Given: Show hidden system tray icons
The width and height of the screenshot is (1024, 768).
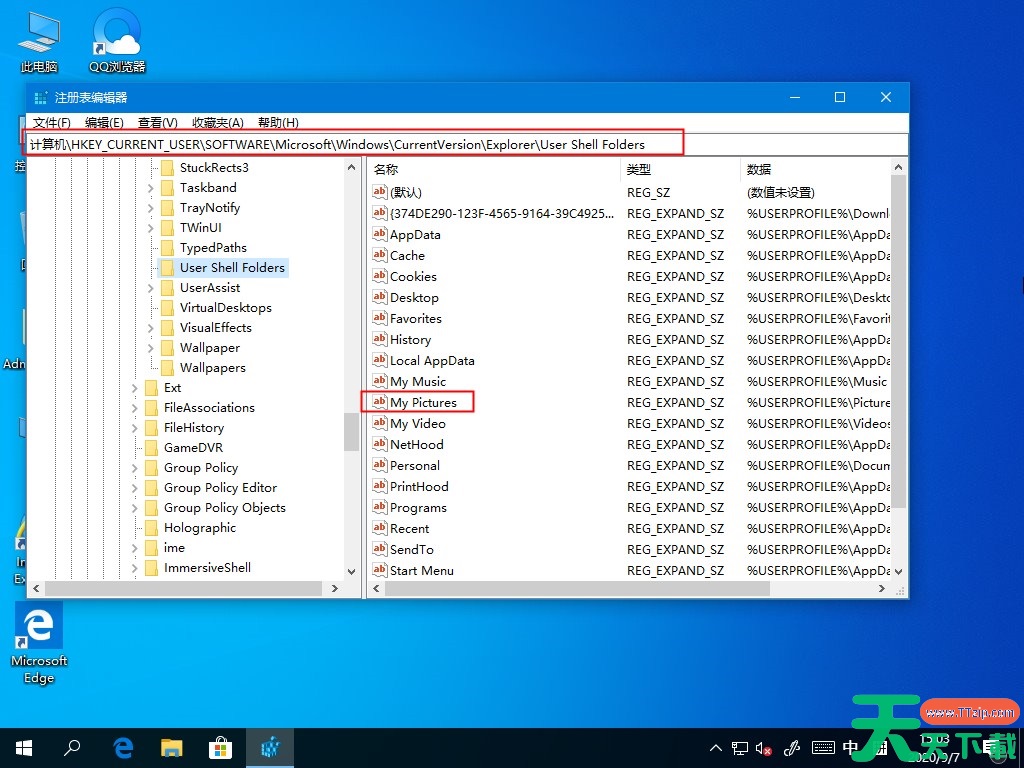Looking at the screenshot, I should coord(715,747).
